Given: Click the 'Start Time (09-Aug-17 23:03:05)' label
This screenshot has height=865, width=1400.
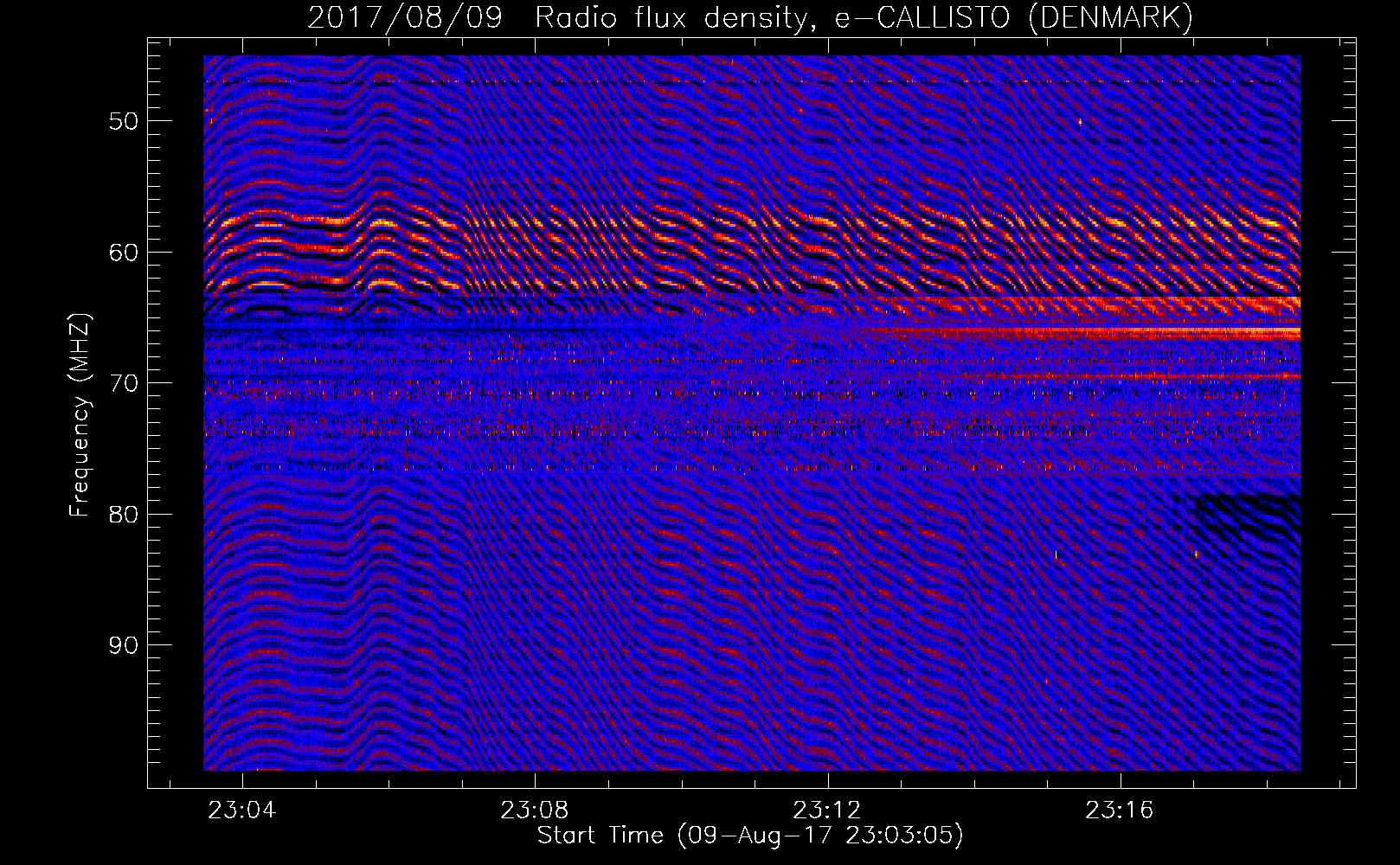Looking at the screenshot, I should pyautogui.click(x=750, y=836).
